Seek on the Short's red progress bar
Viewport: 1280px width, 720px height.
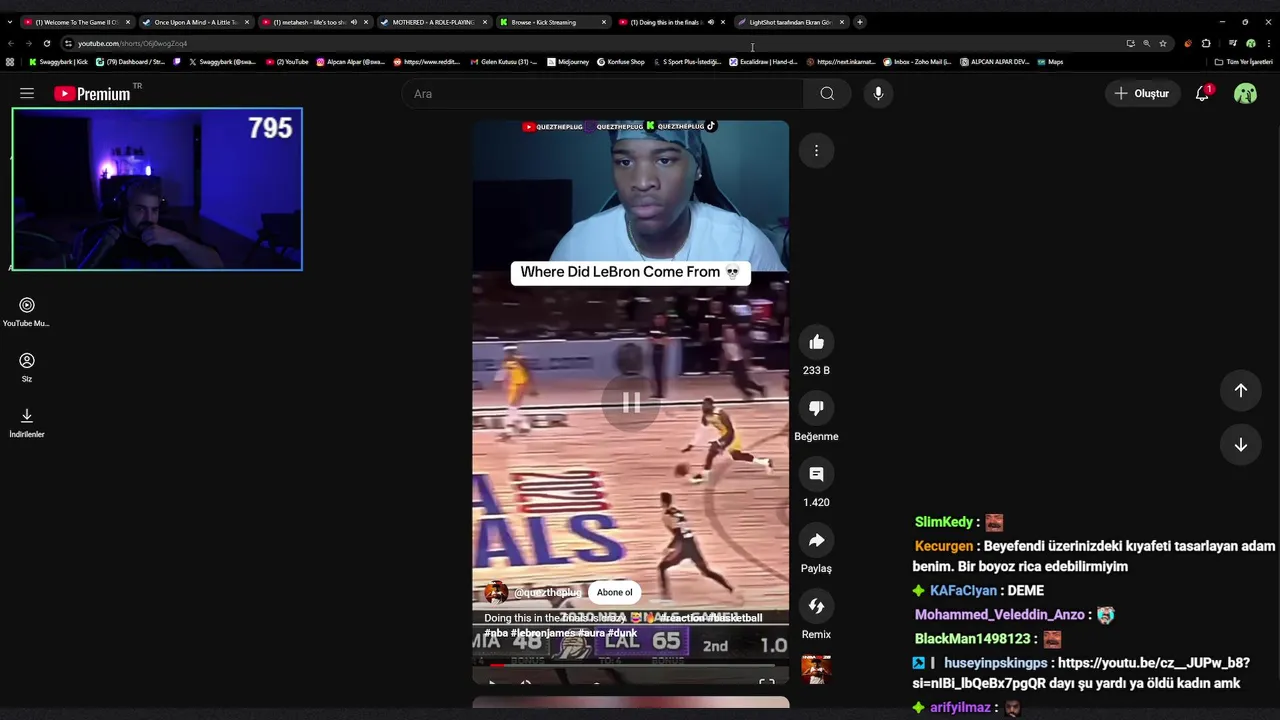pos(630,664)
